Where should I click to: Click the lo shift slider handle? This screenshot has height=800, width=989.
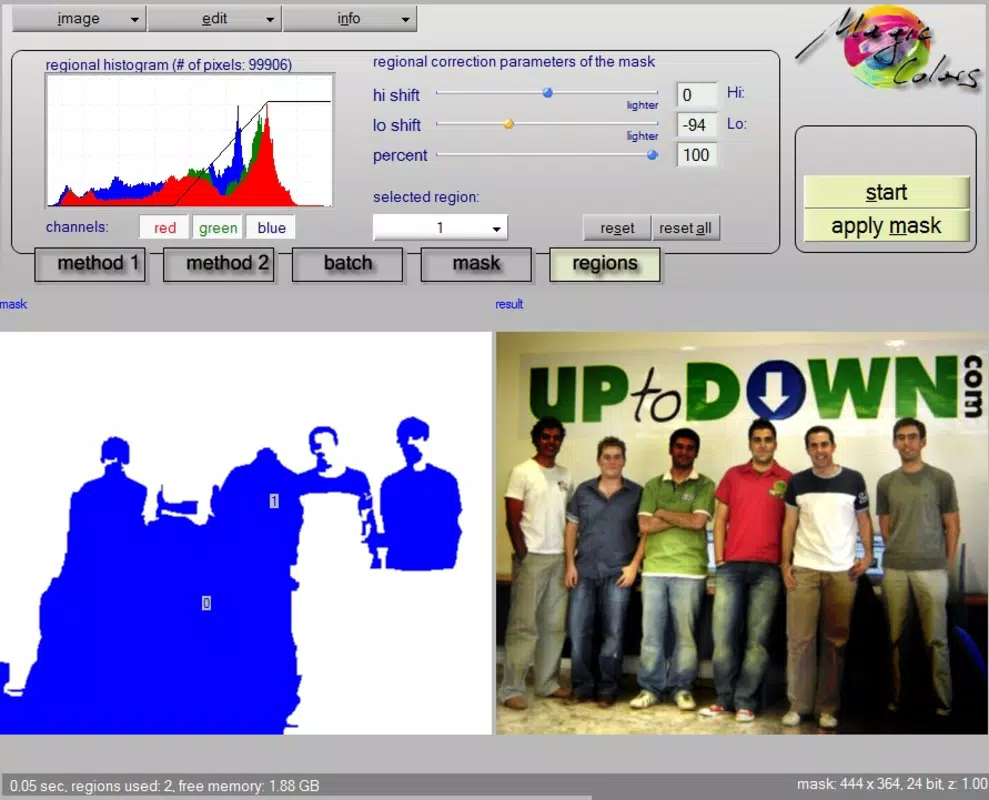pyautogui.click(x=508, y=124)
